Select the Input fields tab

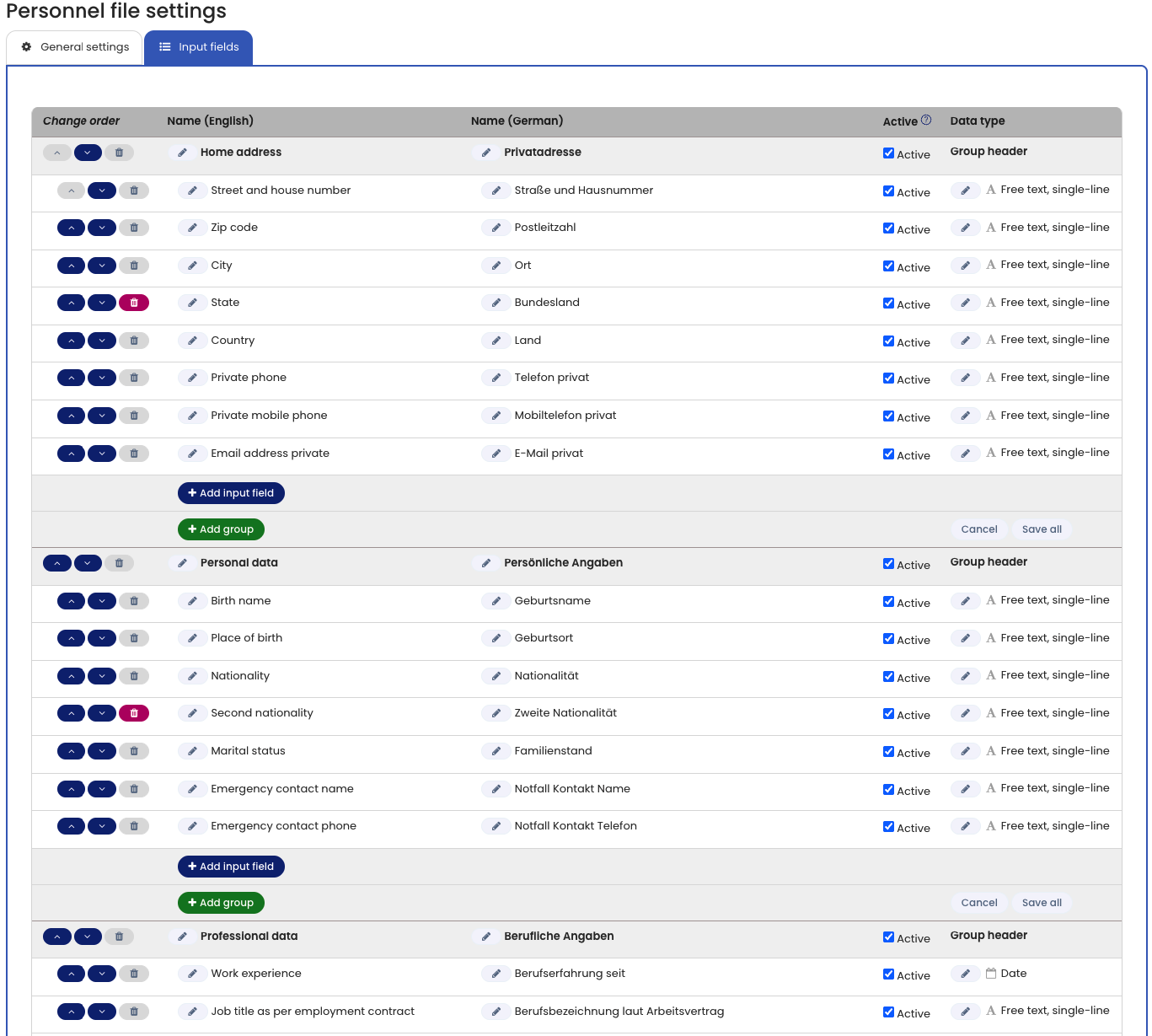click(199, 47)
